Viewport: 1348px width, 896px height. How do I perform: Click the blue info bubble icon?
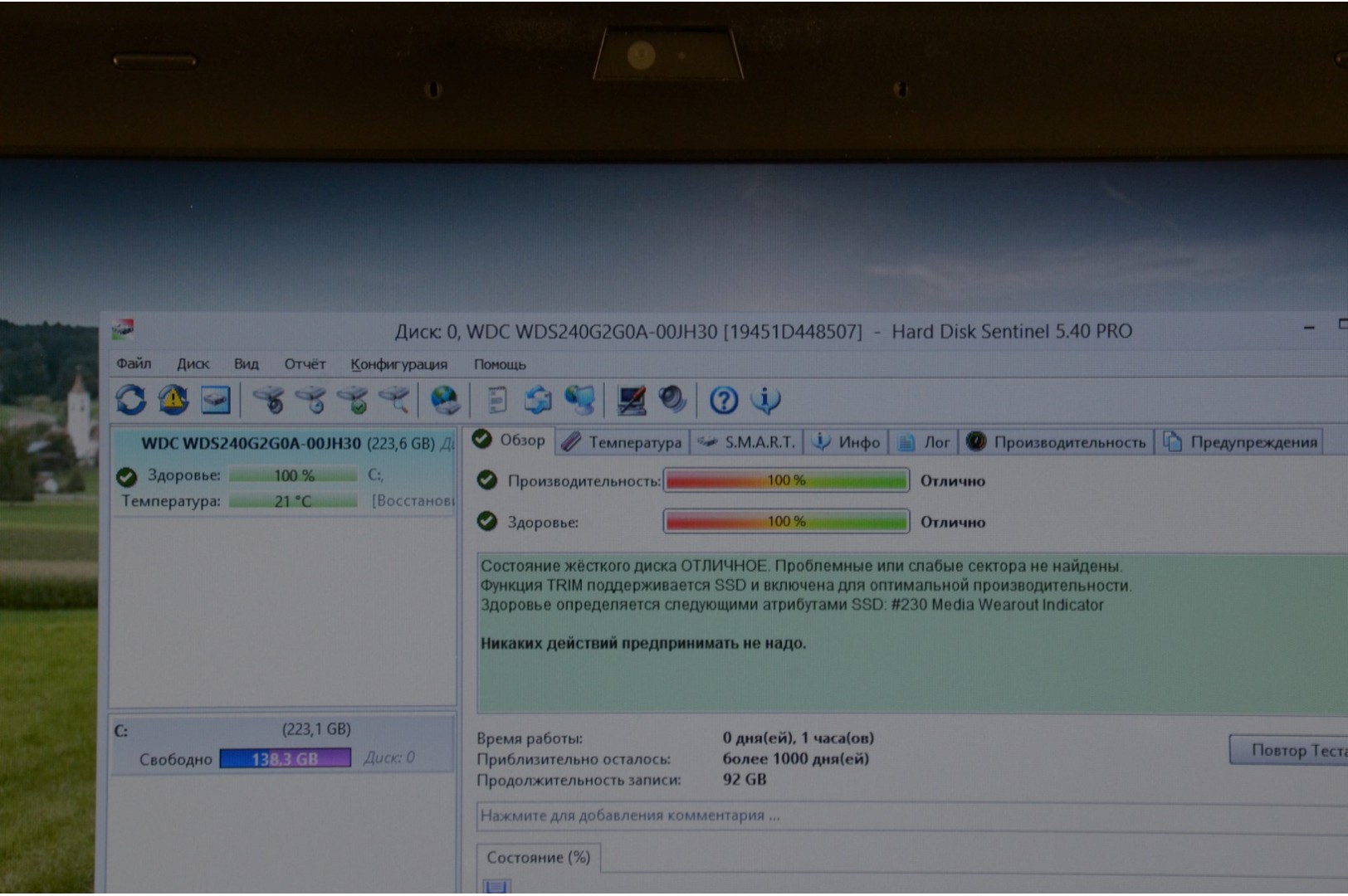point(765,400)
